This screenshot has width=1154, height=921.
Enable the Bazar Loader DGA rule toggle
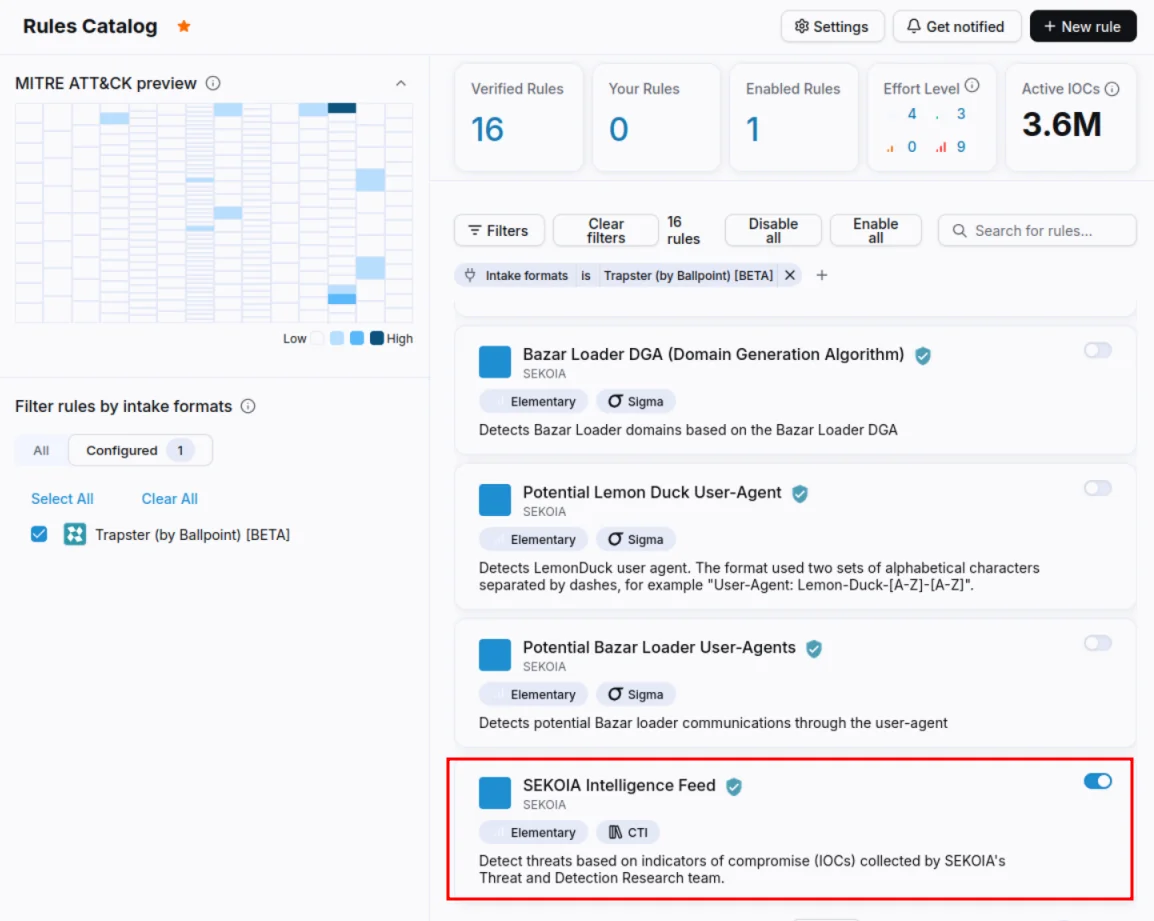coord(1097,350)
